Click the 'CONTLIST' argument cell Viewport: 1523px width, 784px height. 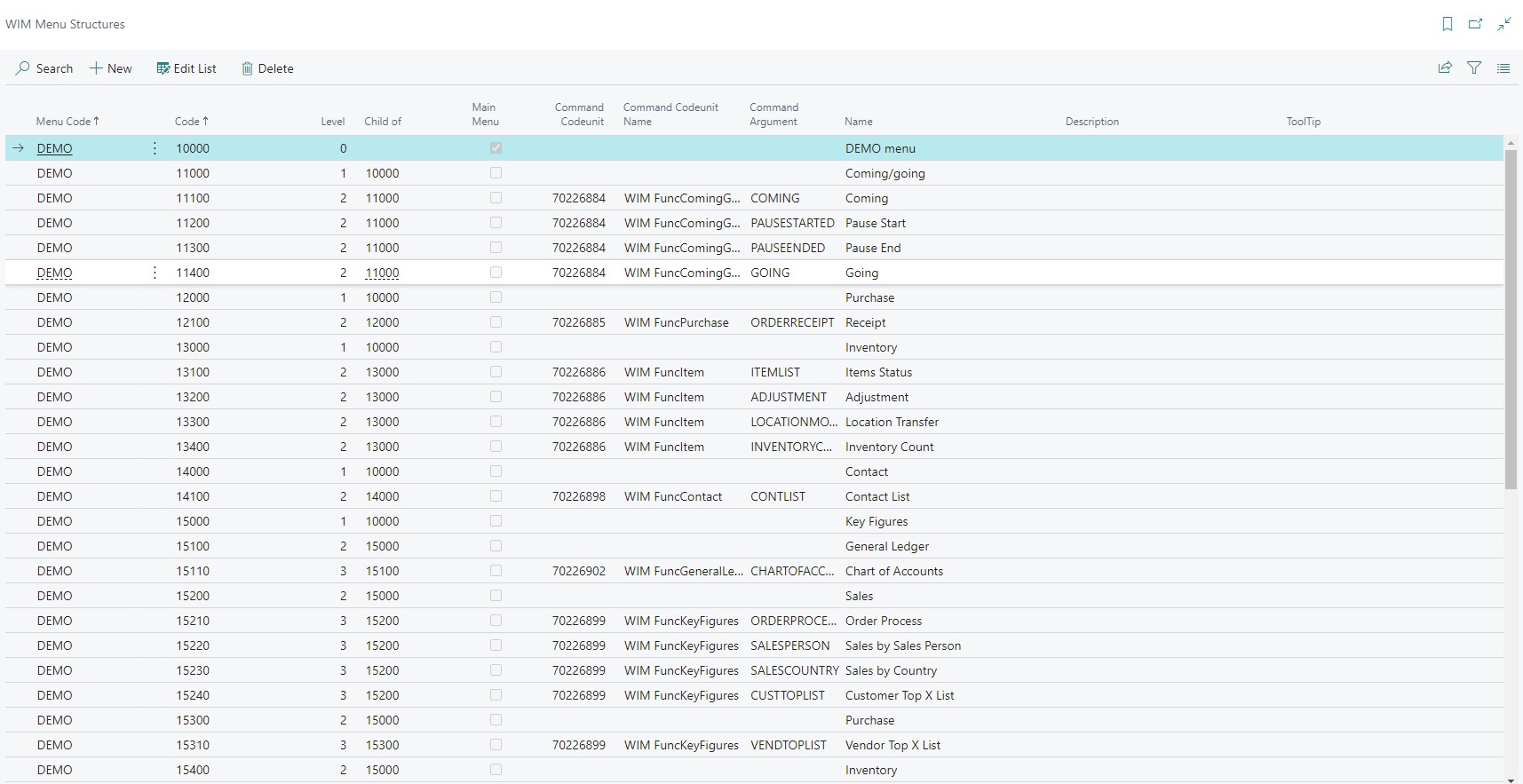tap(778, 496)
